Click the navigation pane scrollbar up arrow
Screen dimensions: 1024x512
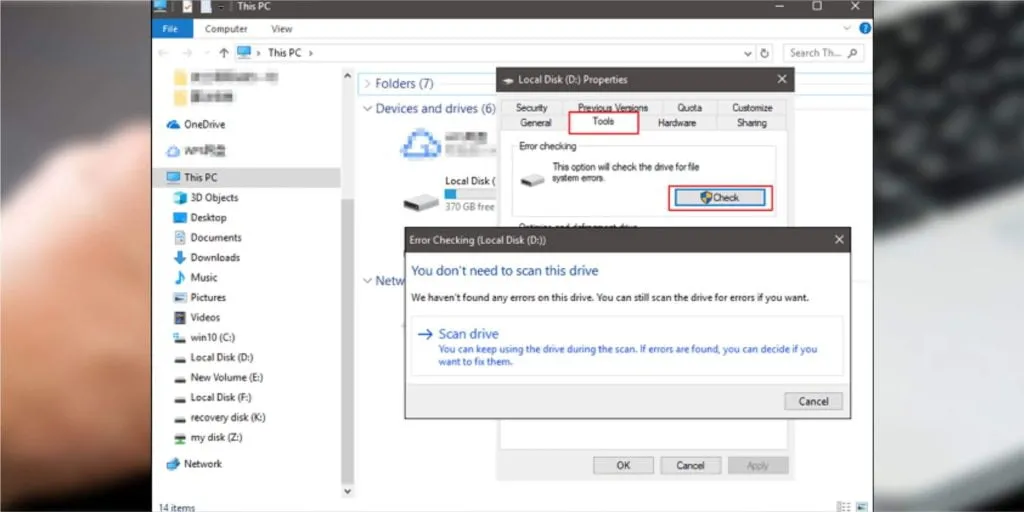point(348,76)
